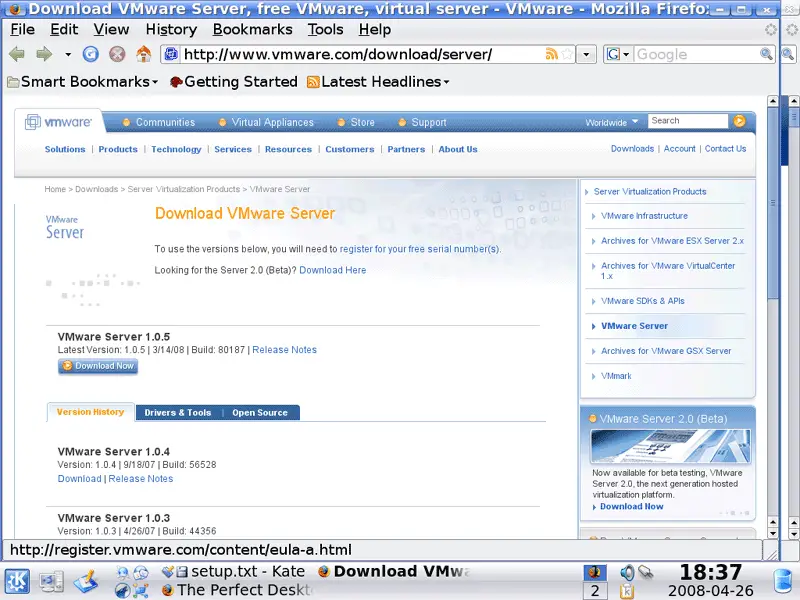Viewport: 800px width, 600px height.
Task: Click the search magnifier icon in Google box
Action: click(766, 54)
